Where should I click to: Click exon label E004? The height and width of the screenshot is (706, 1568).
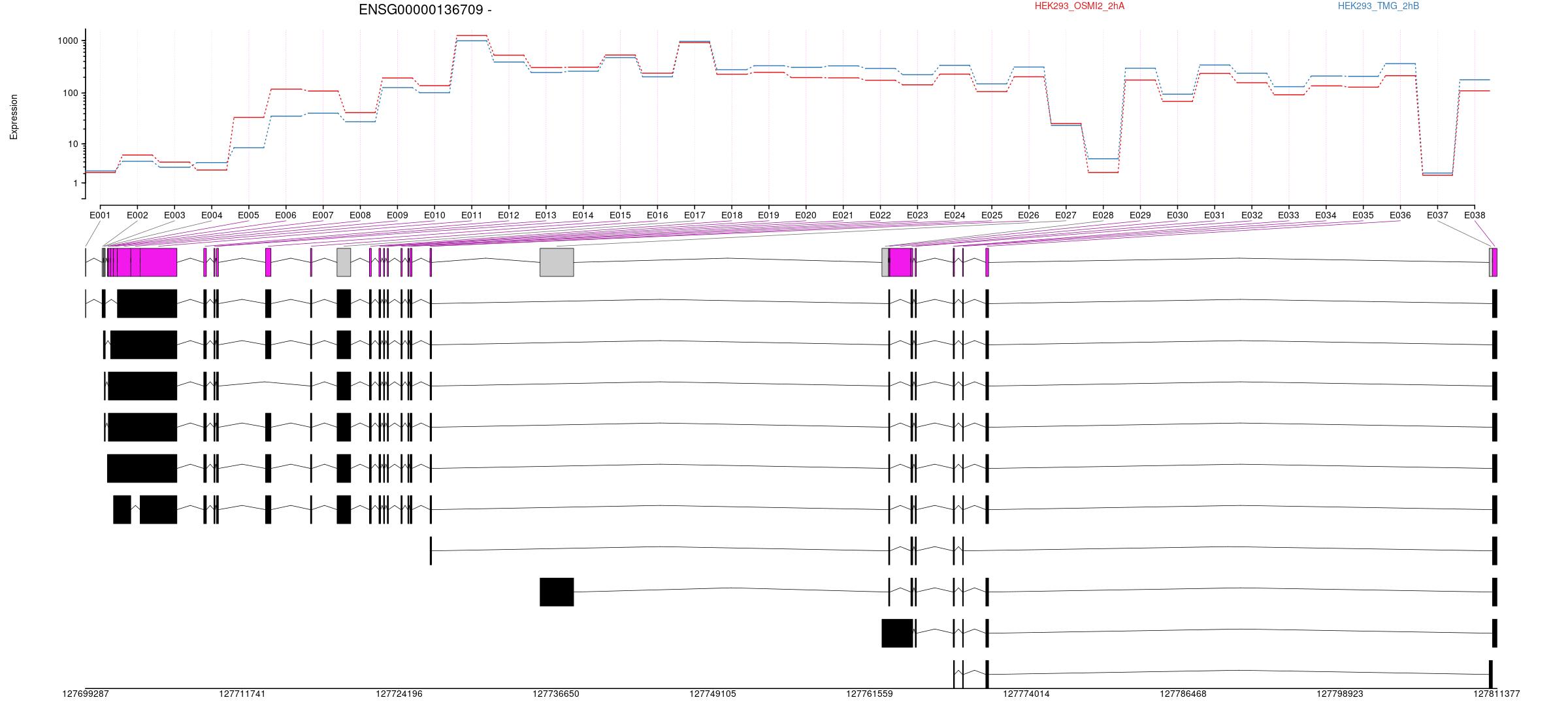(x=212, y=215)
